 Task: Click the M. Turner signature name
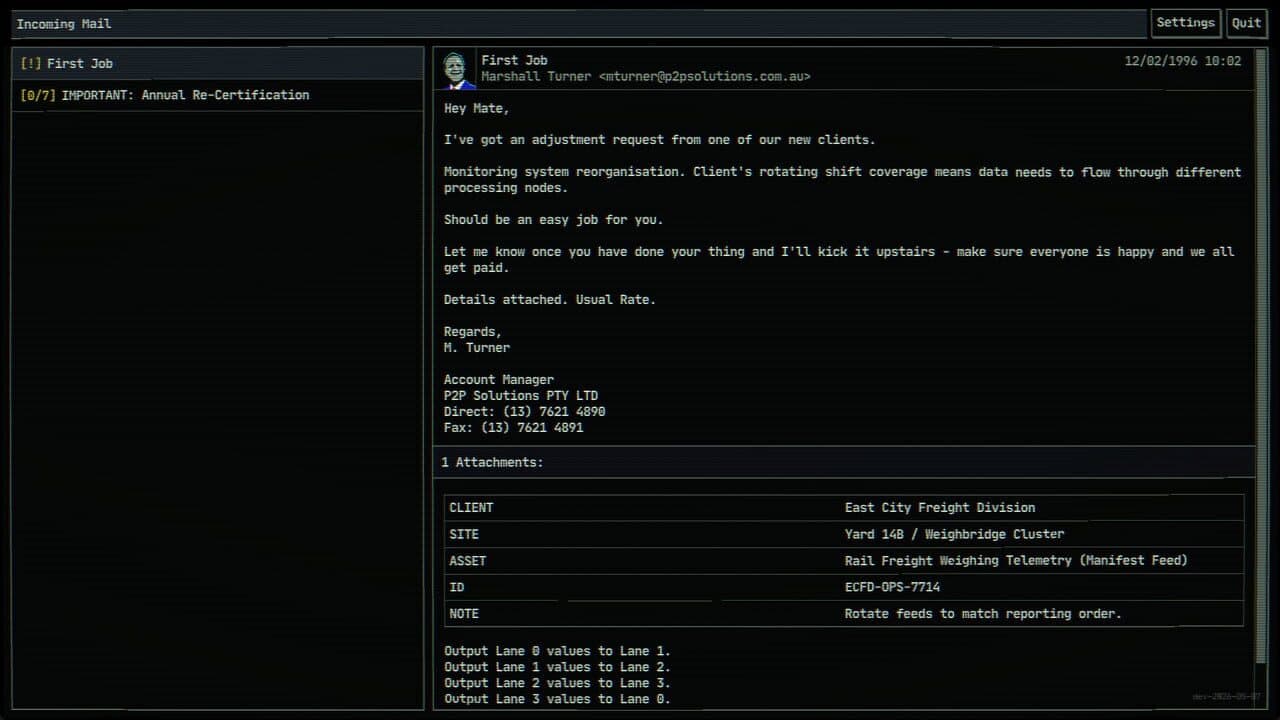pos(477,347)
